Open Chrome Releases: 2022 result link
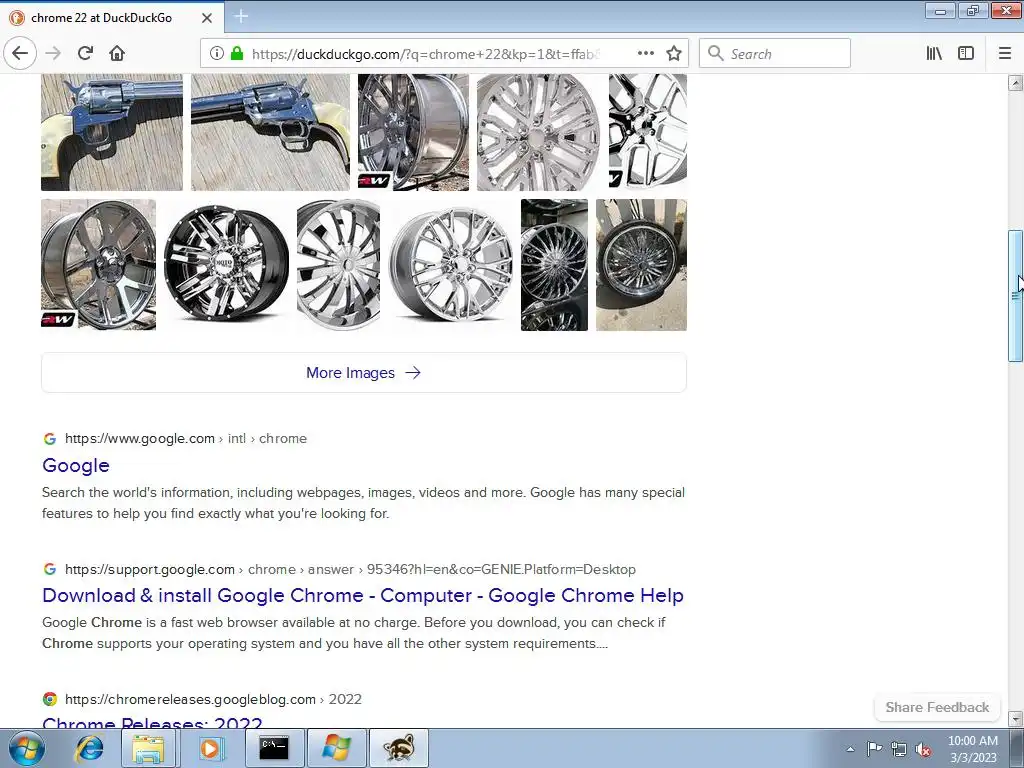The height and width of the screenshot is (768, 1024). coord(152,722)
